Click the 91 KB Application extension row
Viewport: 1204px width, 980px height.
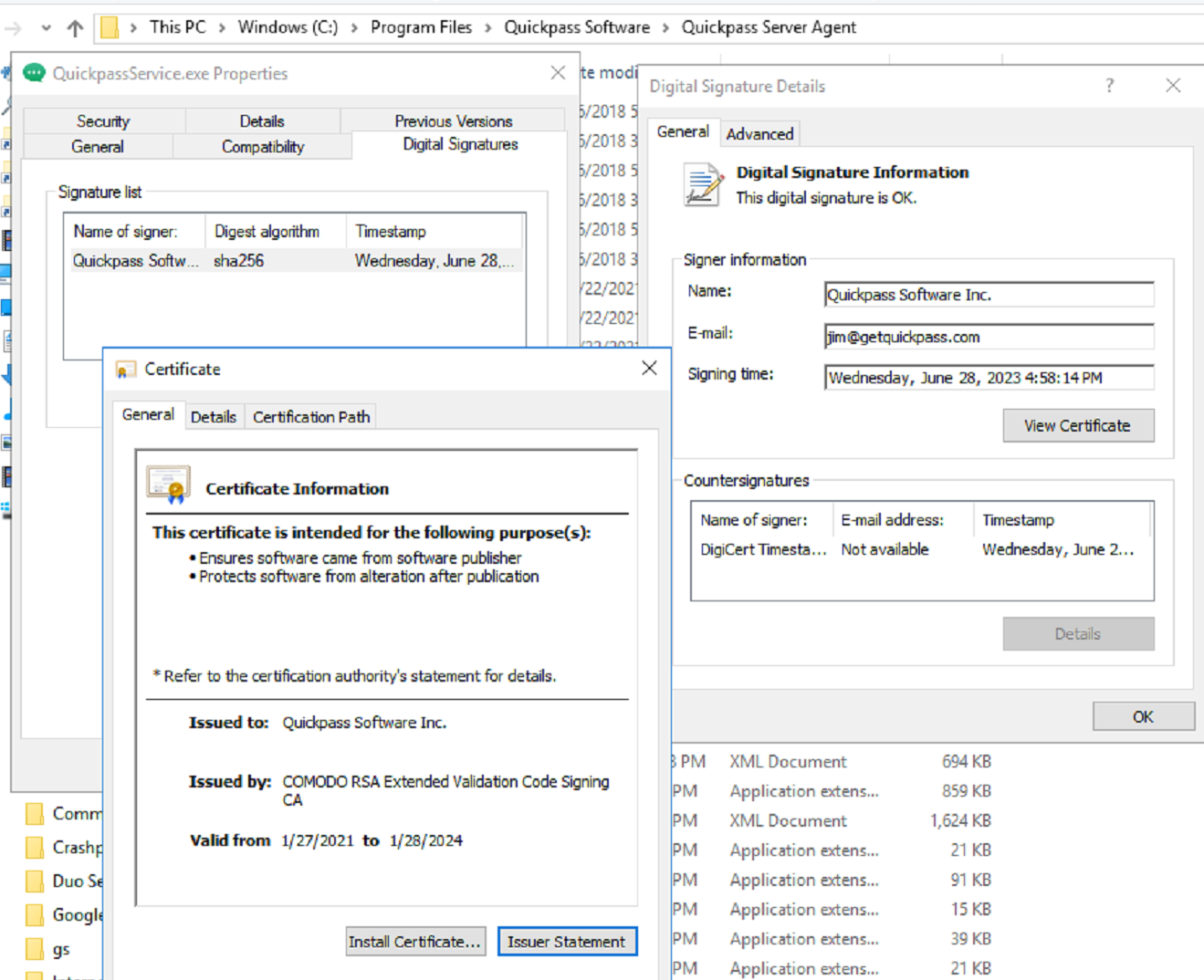point(832,881)
